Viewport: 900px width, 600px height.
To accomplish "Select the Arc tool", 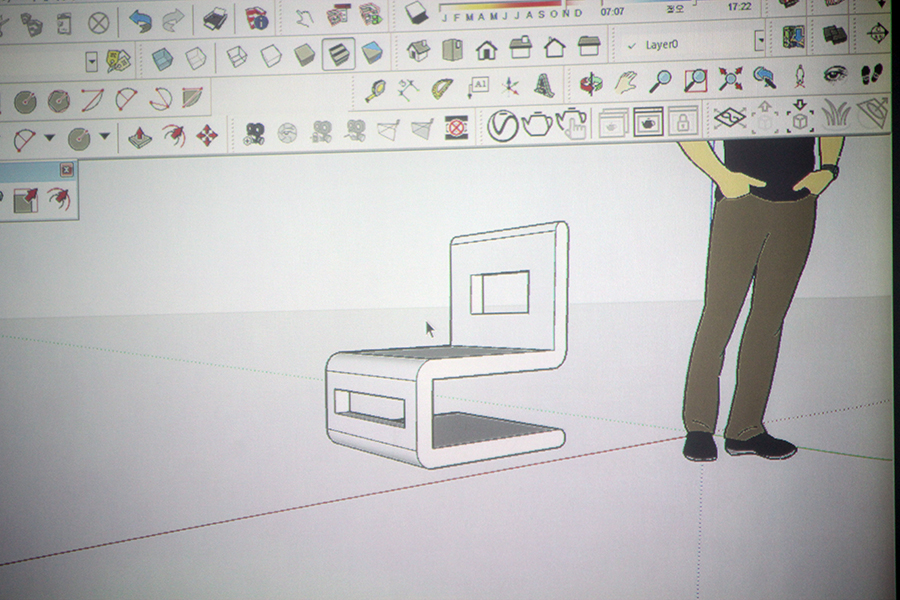I will pyautogui.click(x=92, y=100).
